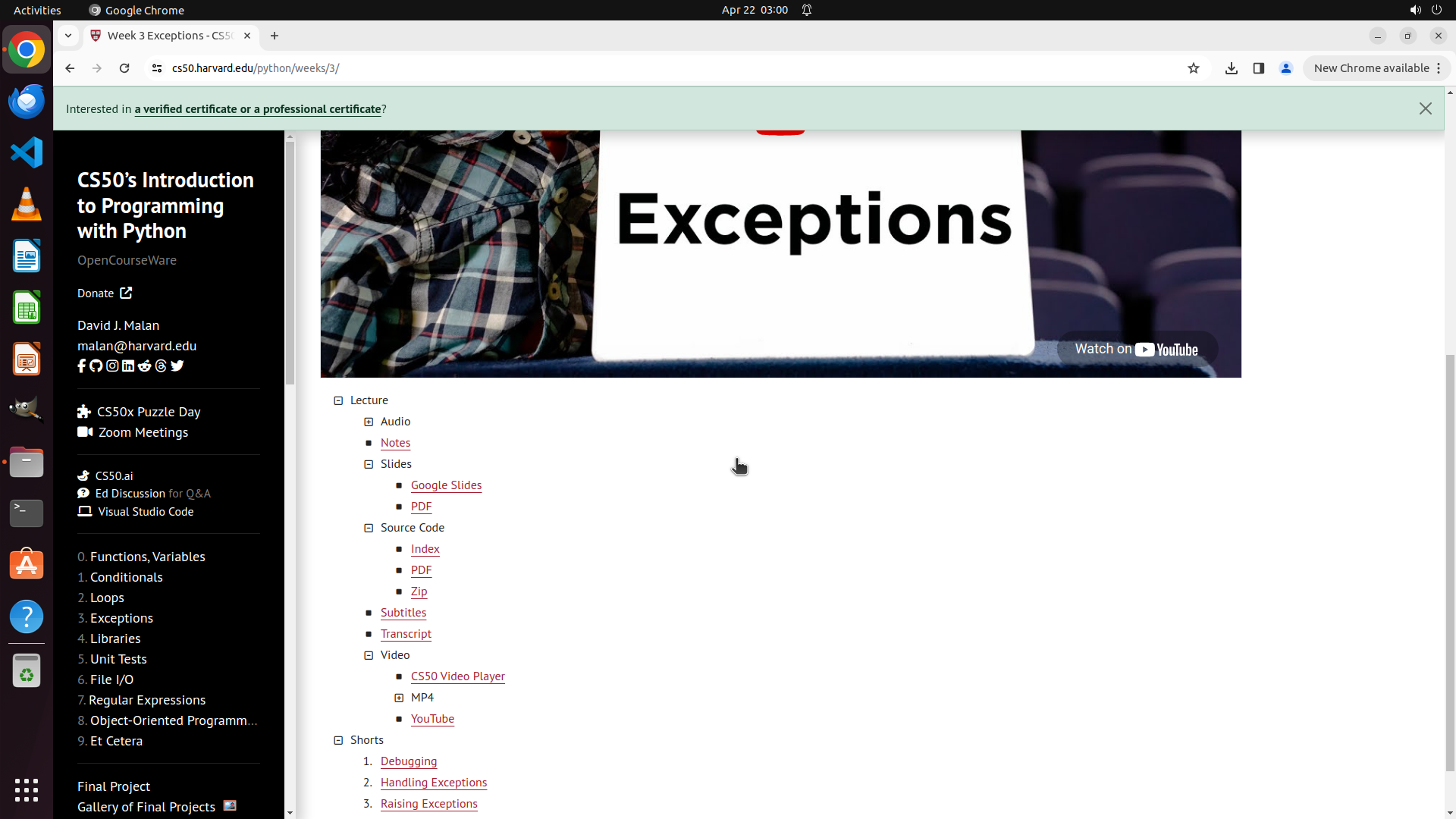Image resolution: width=1456 pixels, height=819 pixels.
Task: Click the Twitter bird icon in sidebar
Action: coord(177,366)
